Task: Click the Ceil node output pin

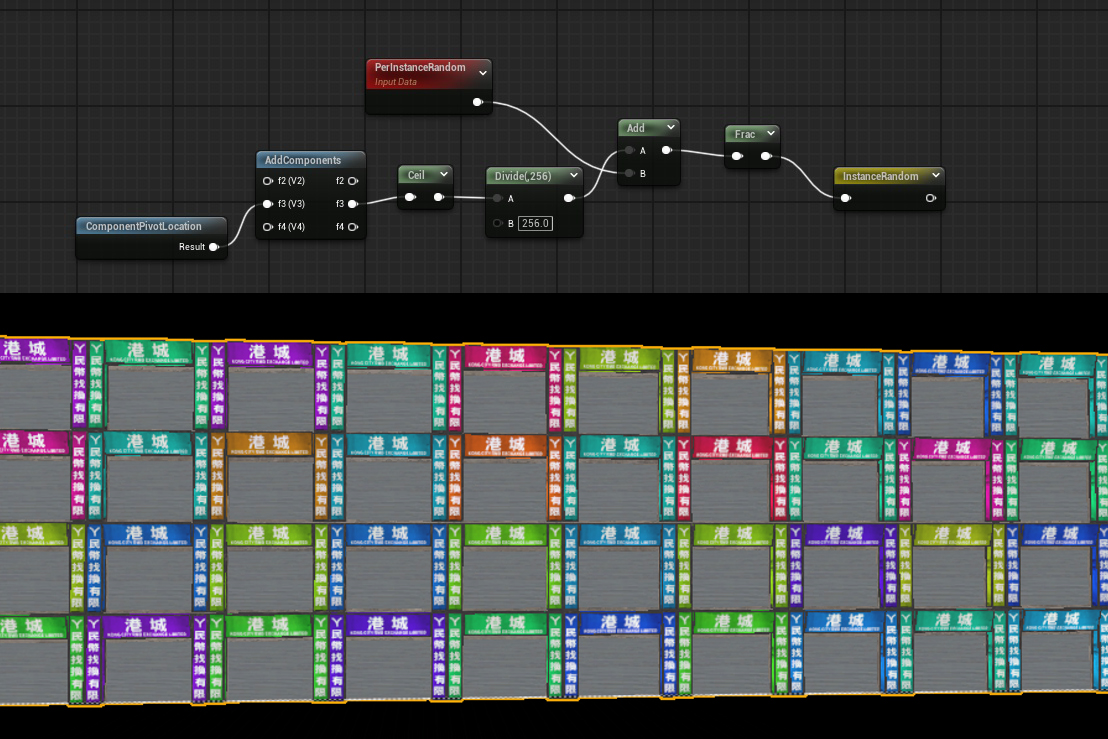Action: pos(438,198)
